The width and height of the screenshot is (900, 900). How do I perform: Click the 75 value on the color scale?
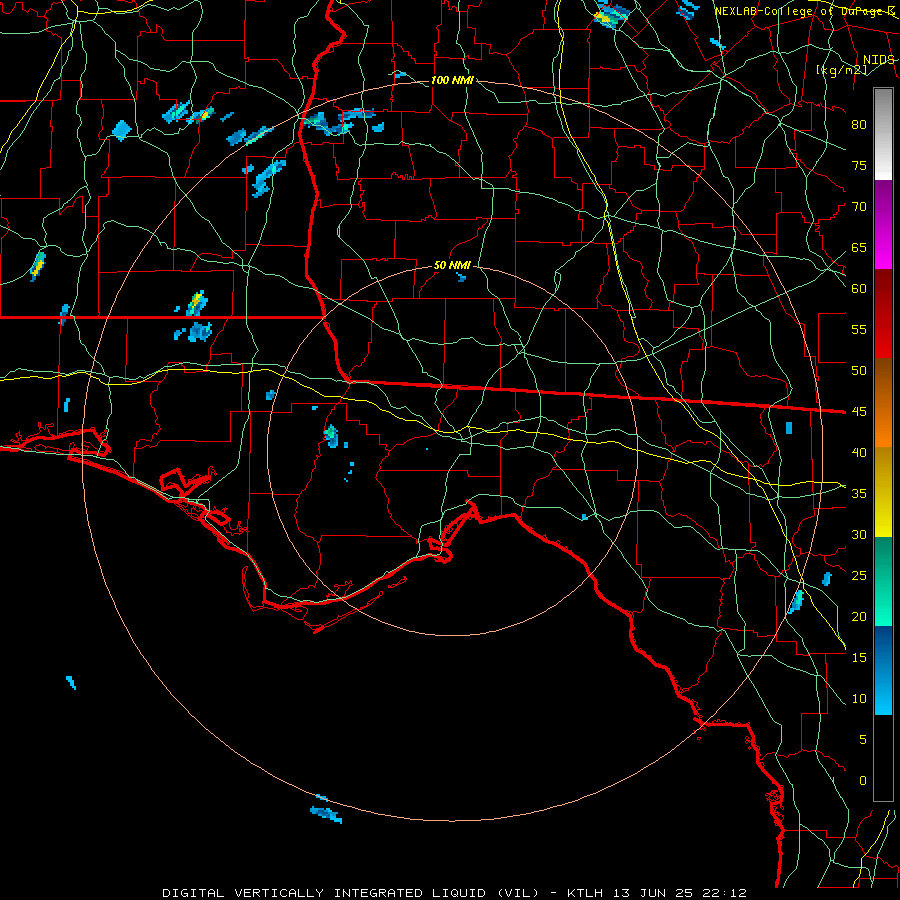point(859,165)
